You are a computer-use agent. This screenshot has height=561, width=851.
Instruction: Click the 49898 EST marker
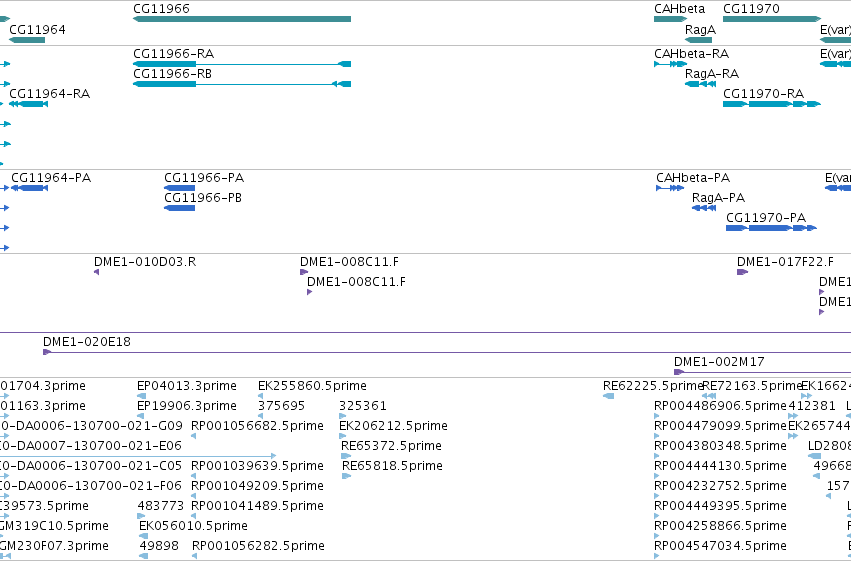tap(143, 556)
